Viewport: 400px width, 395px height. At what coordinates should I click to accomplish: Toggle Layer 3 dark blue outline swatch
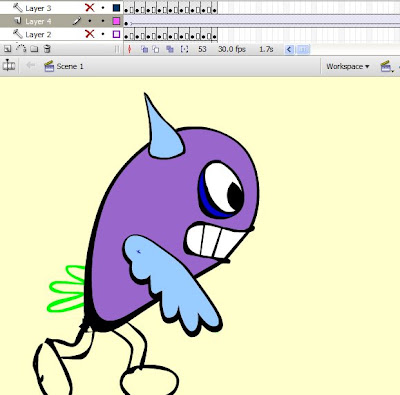(x=116, y=8)
